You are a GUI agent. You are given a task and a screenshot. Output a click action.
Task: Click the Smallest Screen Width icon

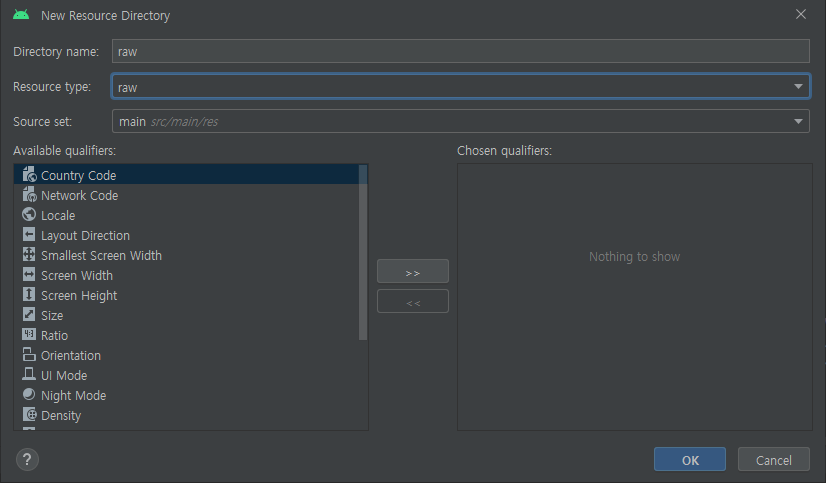29,254
